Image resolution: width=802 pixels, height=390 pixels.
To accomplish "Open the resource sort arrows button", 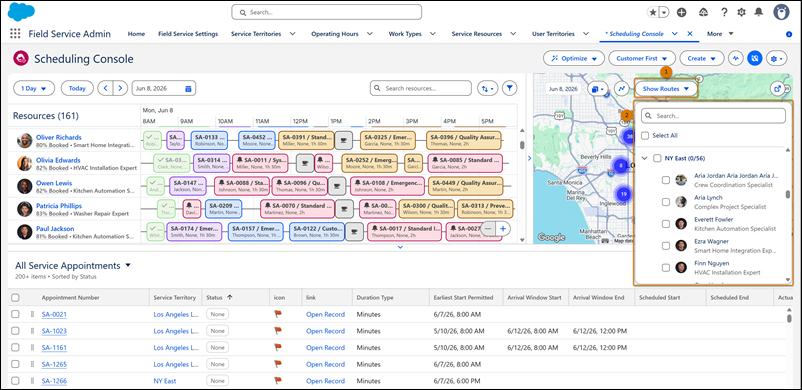I will pyautogui.click(x=487, y=88).
